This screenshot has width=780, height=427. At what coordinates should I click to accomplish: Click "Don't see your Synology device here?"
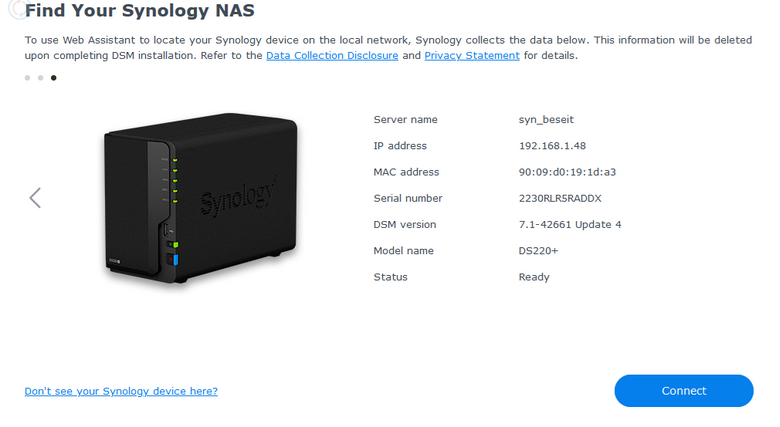point(121,391)
